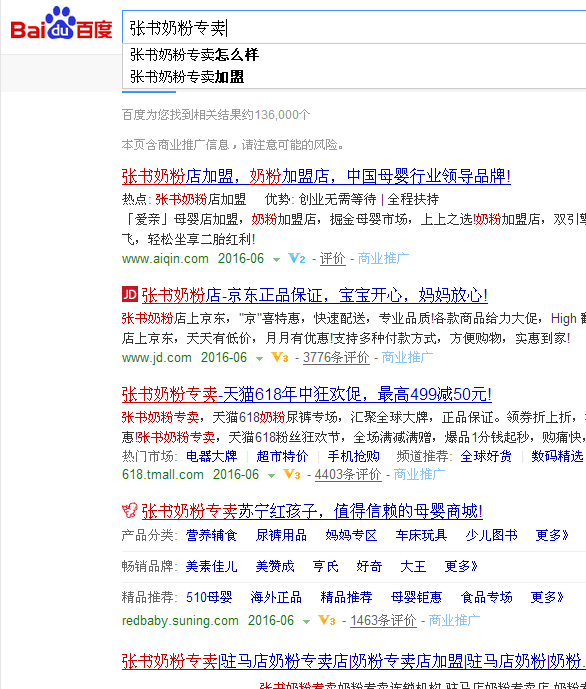This screenshot has height=689, width=586.
Task: Click the V2 credit badge on aiqin.com result
Action: pos(297,258)
